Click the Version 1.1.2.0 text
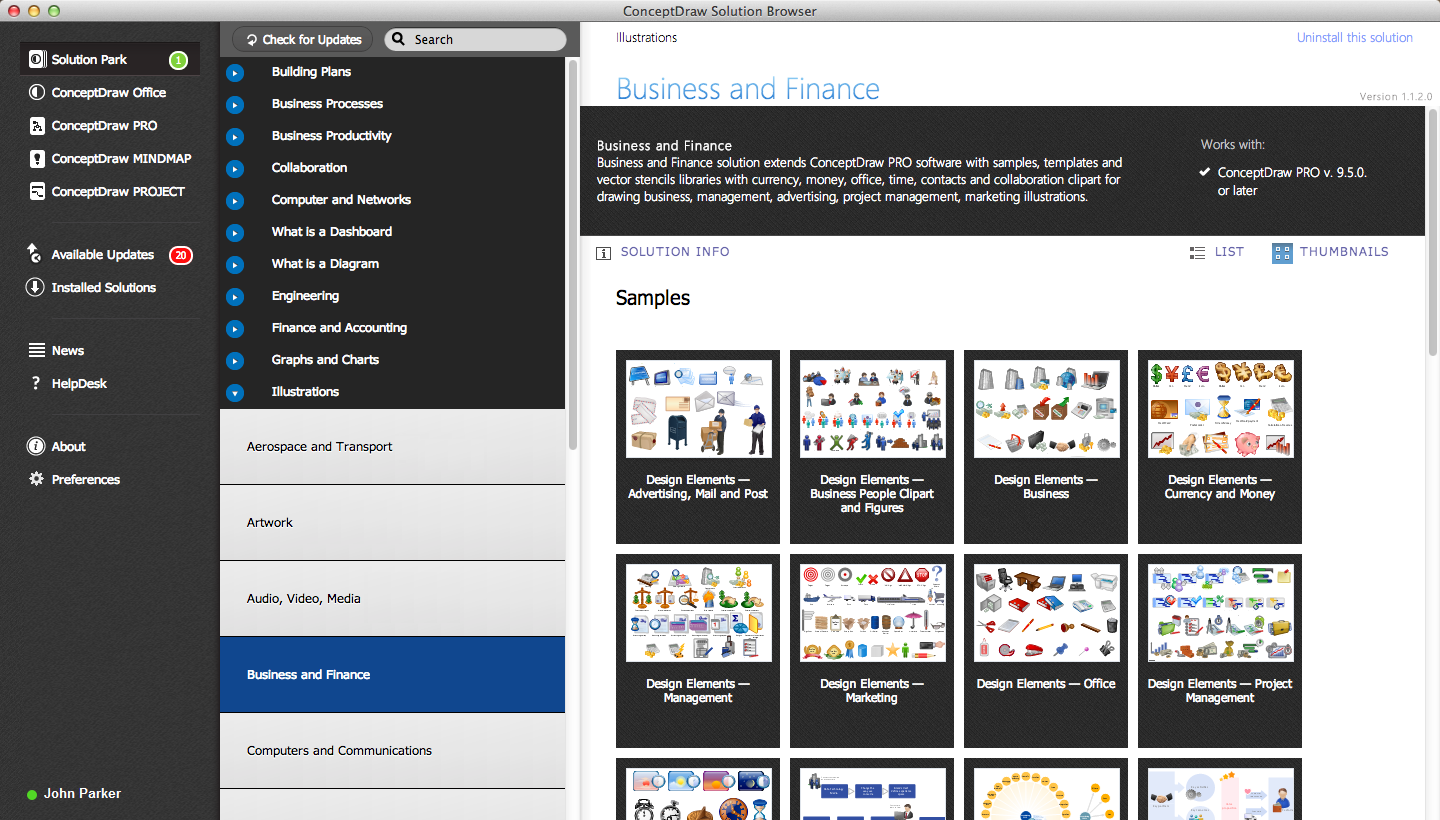This screenshot has height=820, width=1440. [1396, 97]
